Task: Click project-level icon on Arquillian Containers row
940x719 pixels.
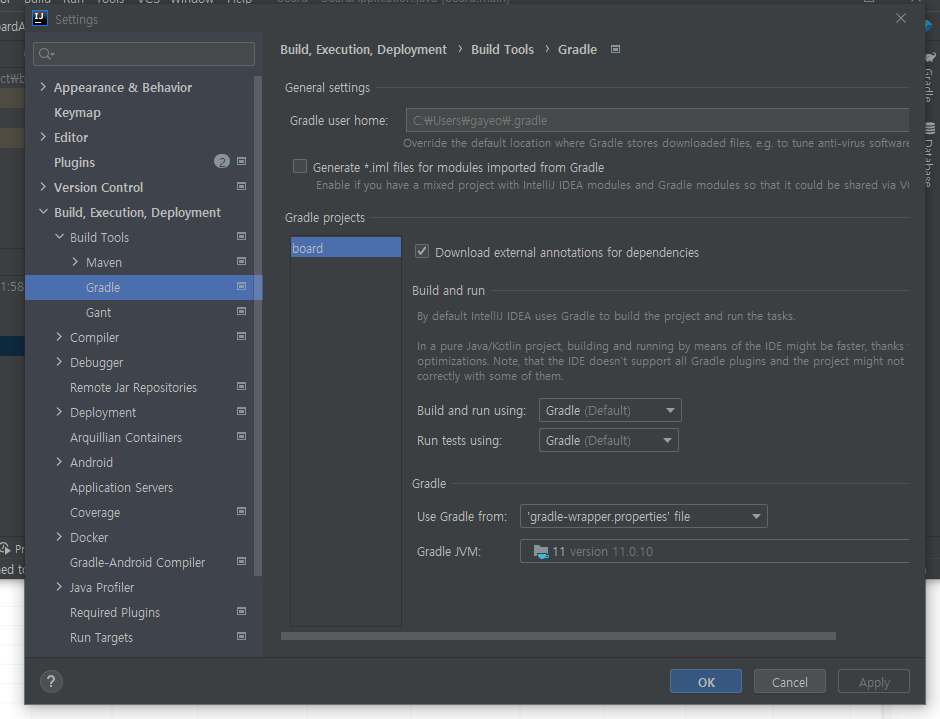Action: pyautogui.click(x=242, y=436)
